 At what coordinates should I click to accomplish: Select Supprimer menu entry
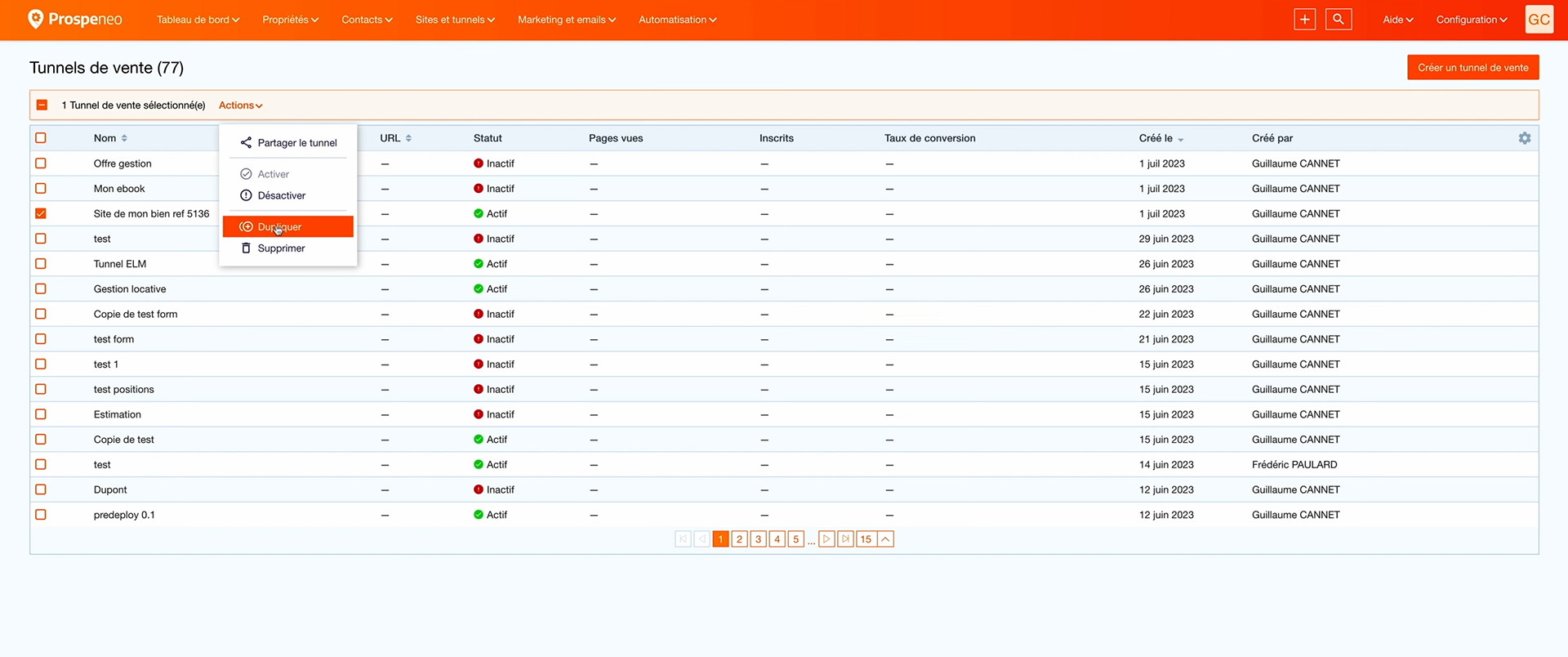point(287,248)
